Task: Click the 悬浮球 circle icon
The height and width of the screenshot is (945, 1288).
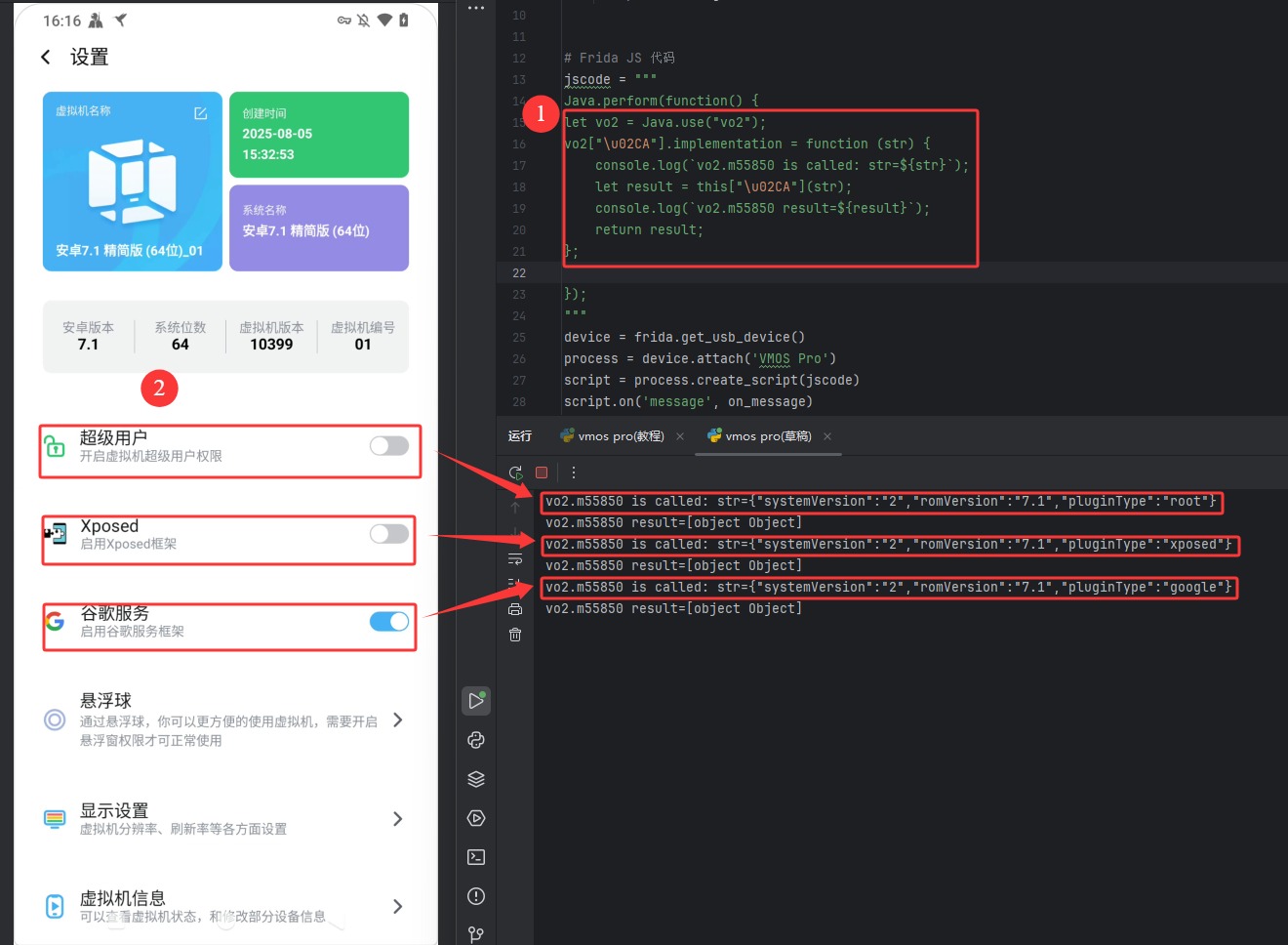Action: [55, 720]
